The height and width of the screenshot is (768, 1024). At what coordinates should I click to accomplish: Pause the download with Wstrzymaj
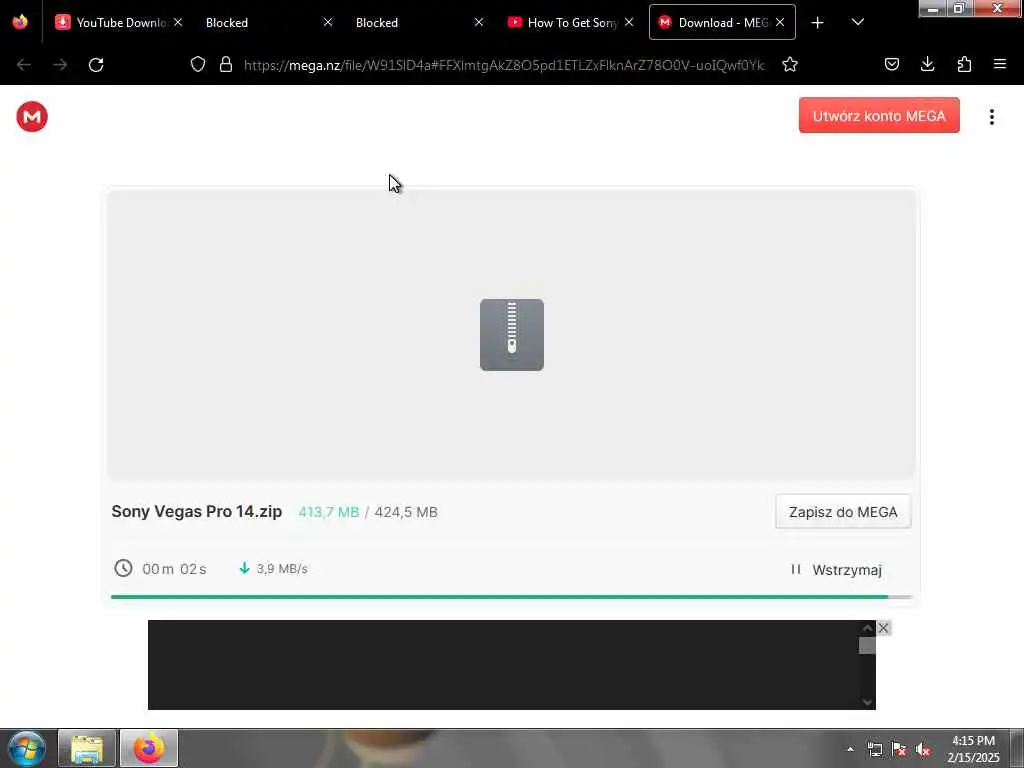837,570
